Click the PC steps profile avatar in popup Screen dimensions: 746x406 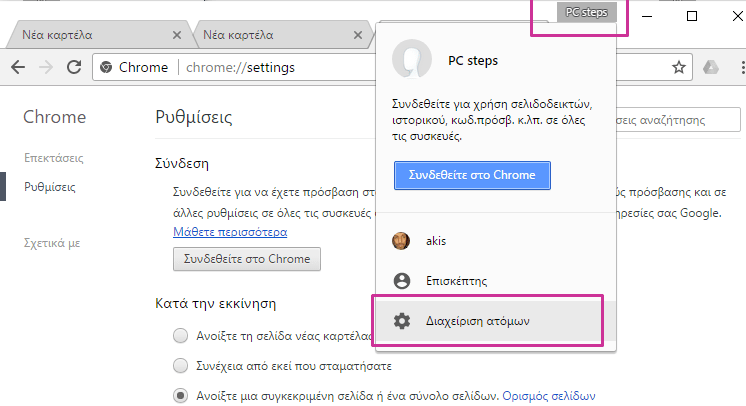coord(412,59)
